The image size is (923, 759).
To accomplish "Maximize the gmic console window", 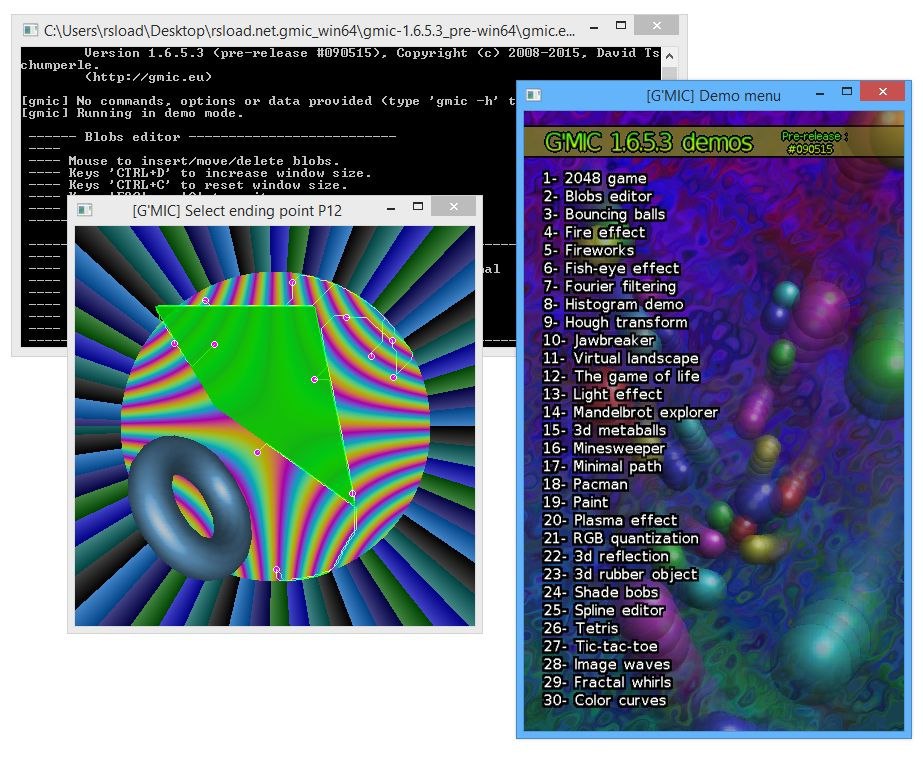I will [620, 25].
